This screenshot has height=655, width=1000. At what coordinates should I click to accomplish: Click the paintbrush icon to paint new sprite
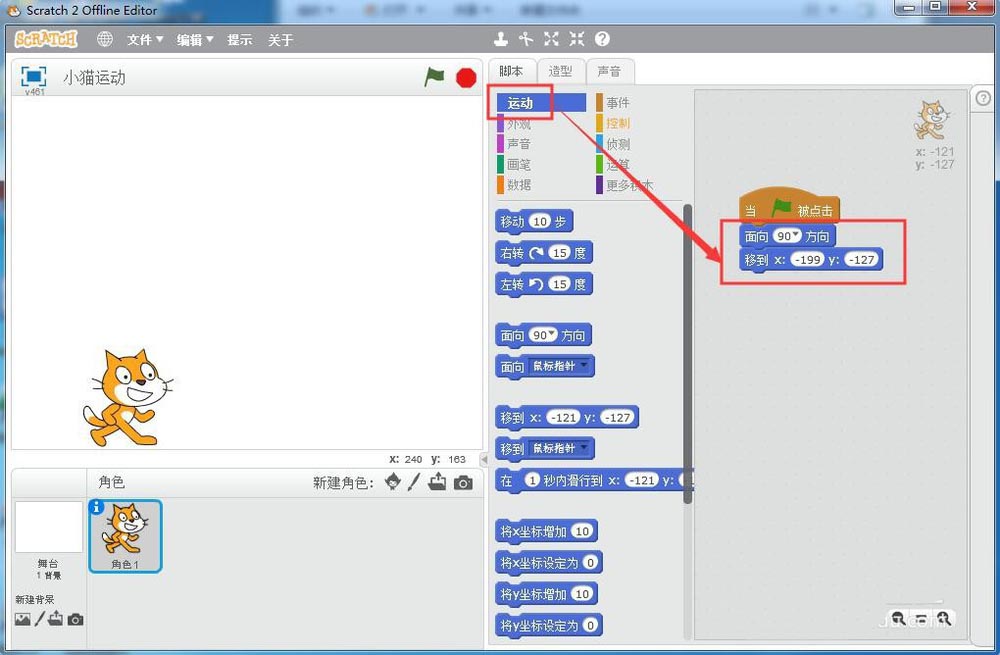pyautogui.click(x=412, y=481)
